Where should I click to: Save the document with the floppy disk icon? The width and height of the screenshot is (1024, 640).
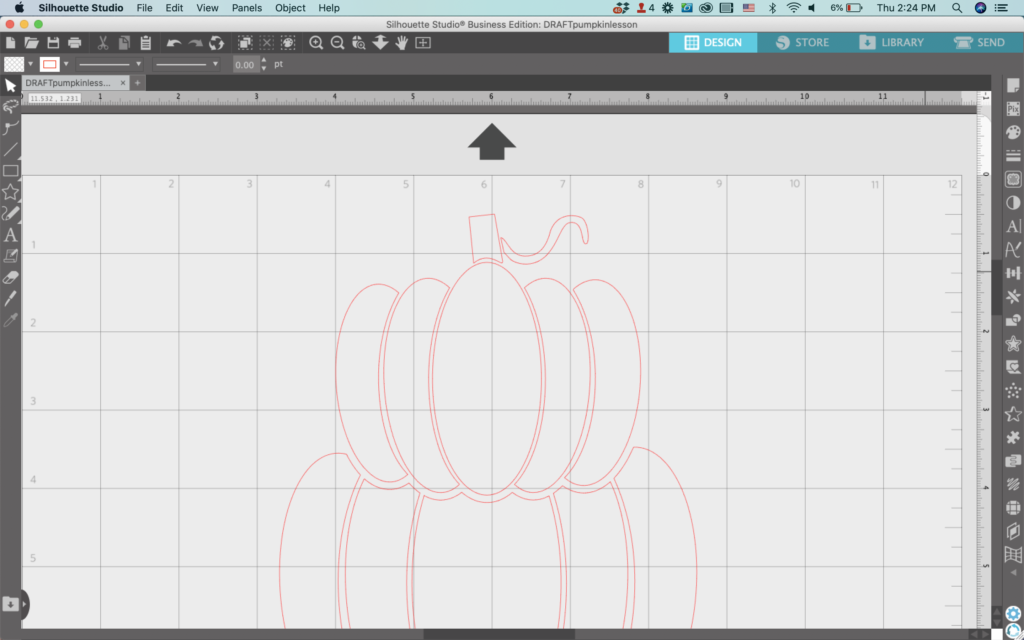(x=53, y=43)
